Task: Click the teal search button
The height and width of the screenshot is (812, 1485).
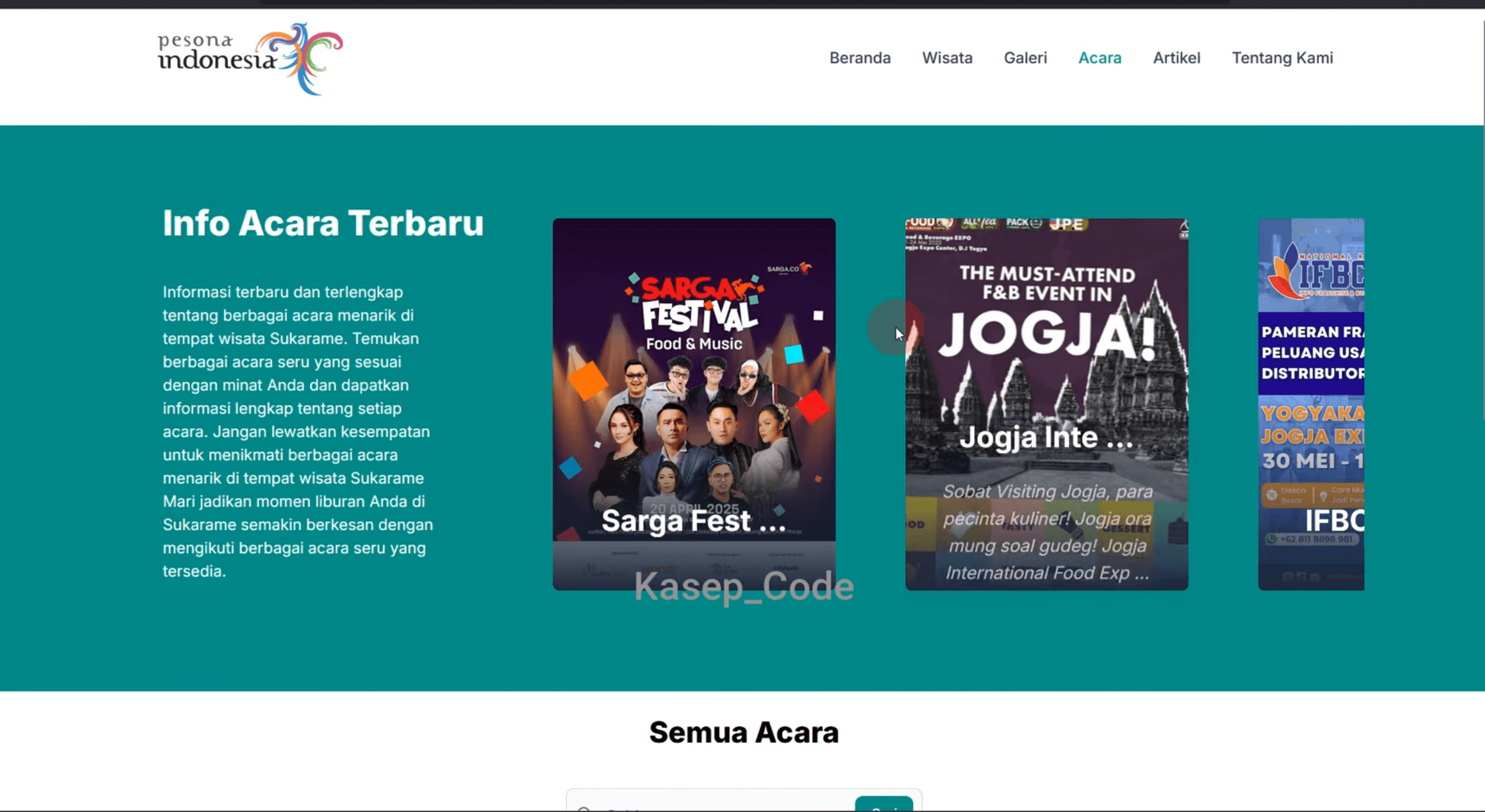Action: point(884,805)
